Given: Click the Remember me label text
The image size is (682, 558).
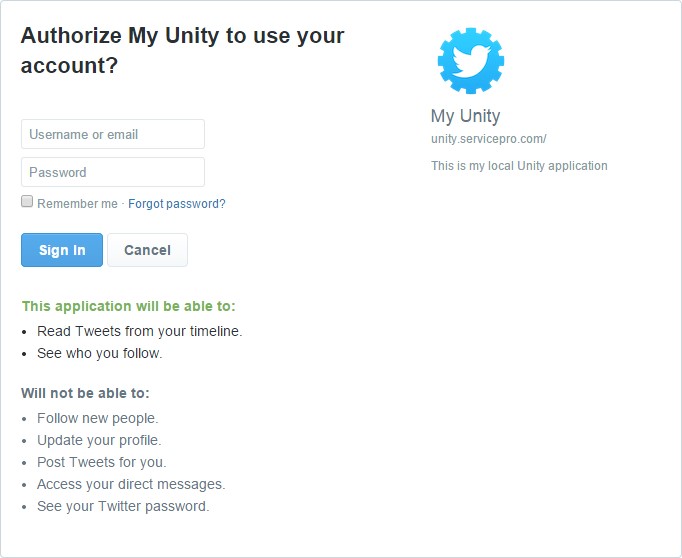Looking at the screenshot, I should point(77,204).
